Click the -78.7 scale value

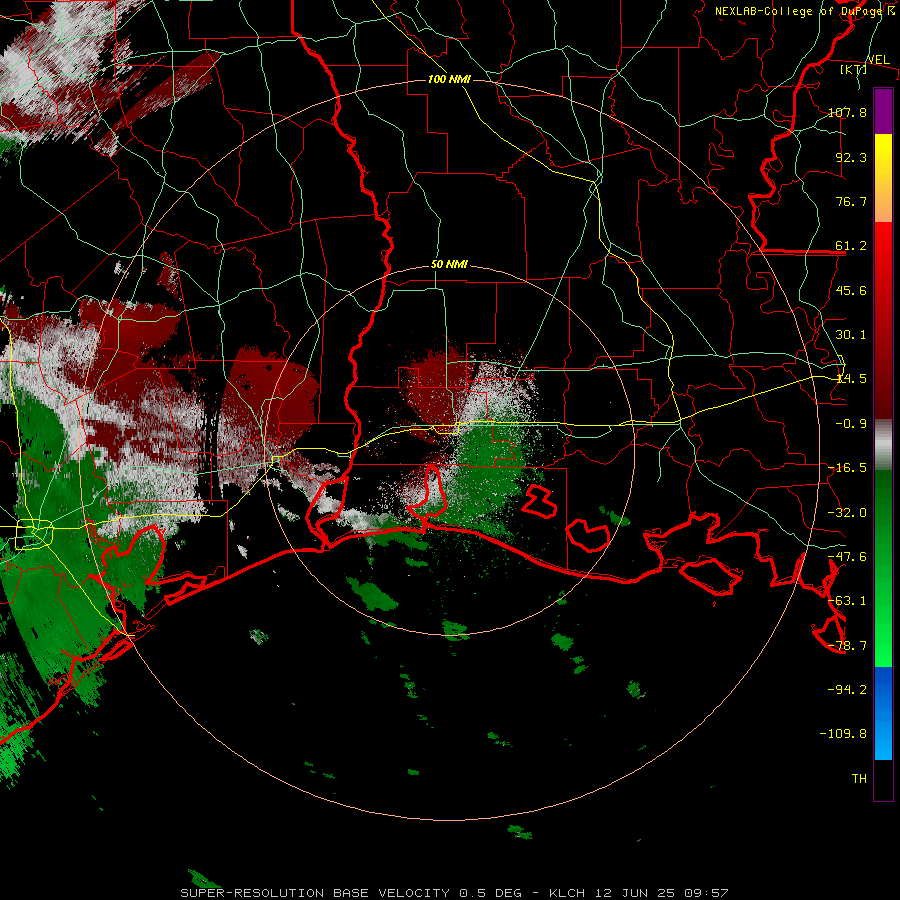847,646
